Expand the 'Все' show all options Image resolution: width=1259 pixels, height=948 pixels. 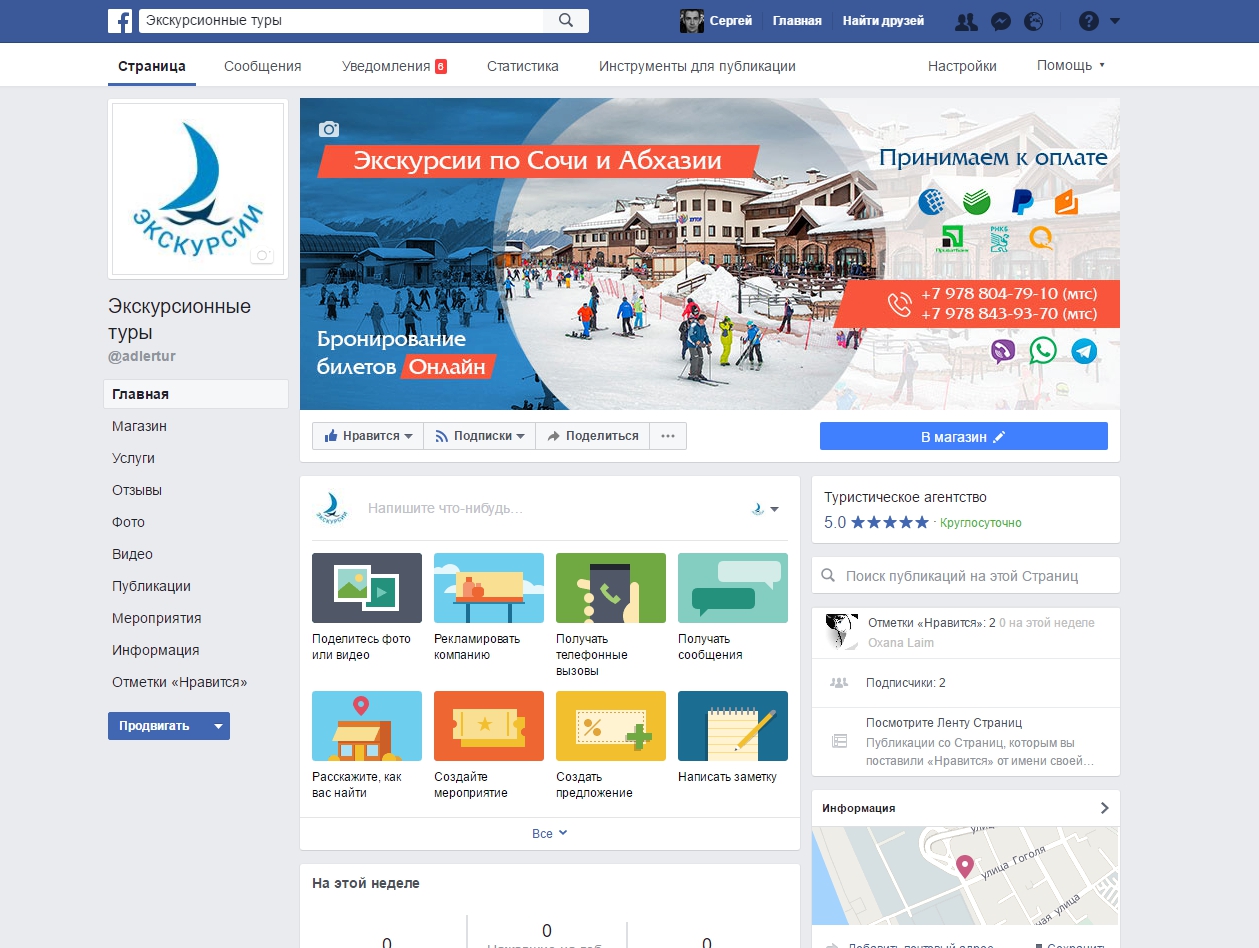pos(550,833)
